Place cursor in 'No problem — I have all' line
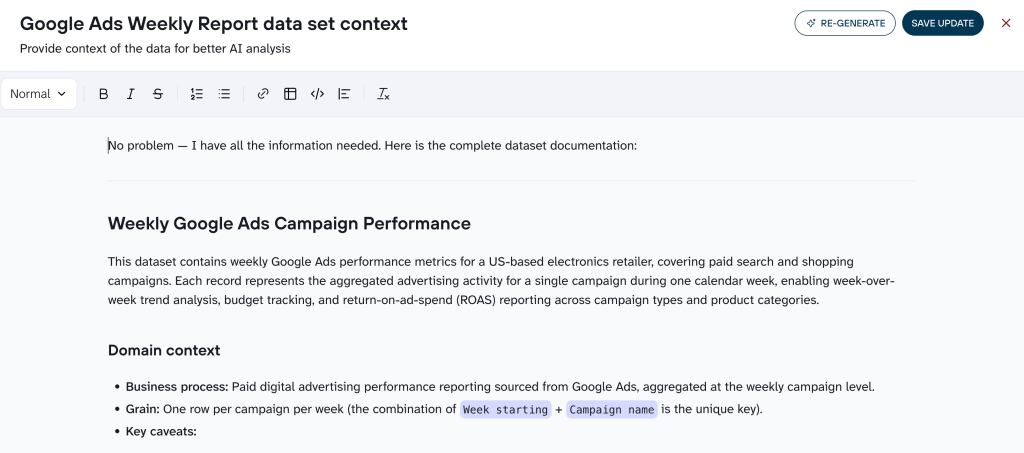 coord(372,146)
